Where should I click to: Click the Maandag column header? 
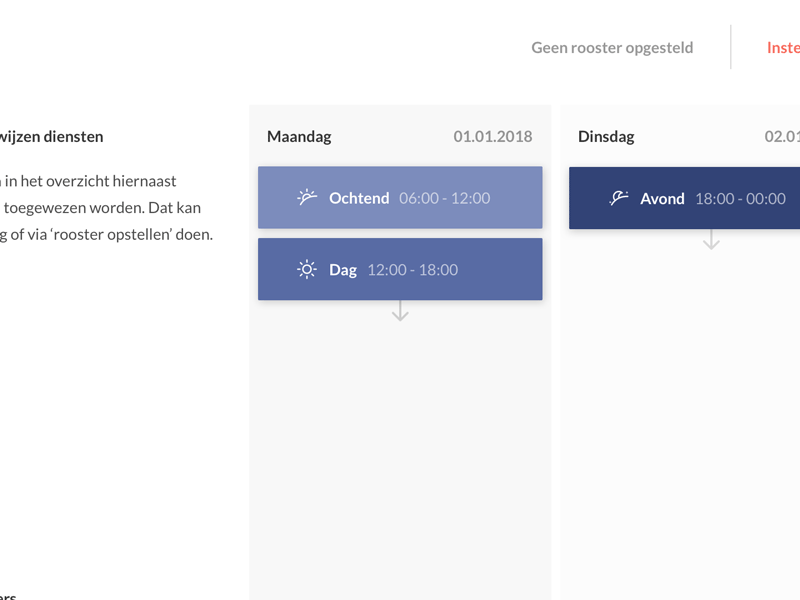(x=299, y=137)
